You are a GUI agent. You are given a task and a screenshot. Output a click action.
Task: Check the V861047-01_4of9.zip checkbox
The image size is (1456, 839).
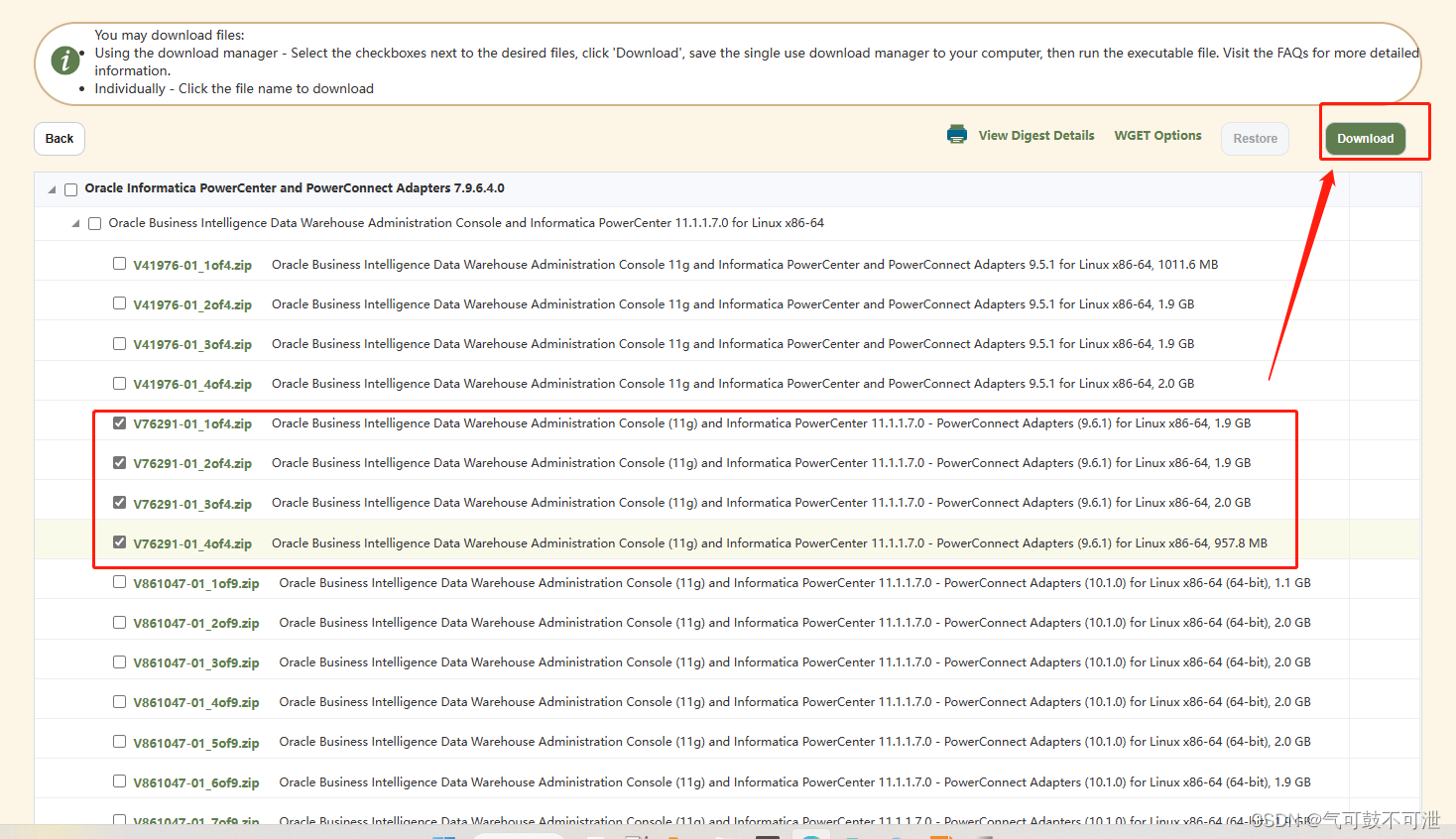click(x=119, y=701)
